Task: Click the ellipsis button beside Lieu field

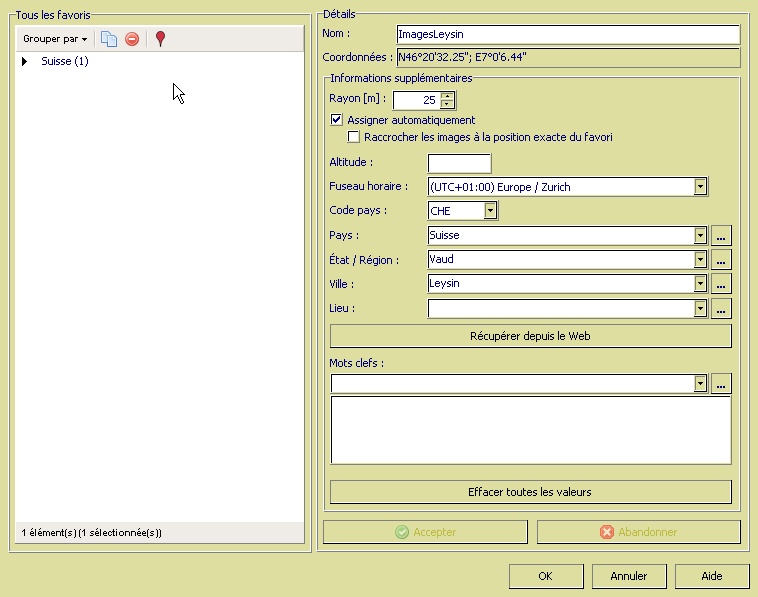Action: [722, 310]
